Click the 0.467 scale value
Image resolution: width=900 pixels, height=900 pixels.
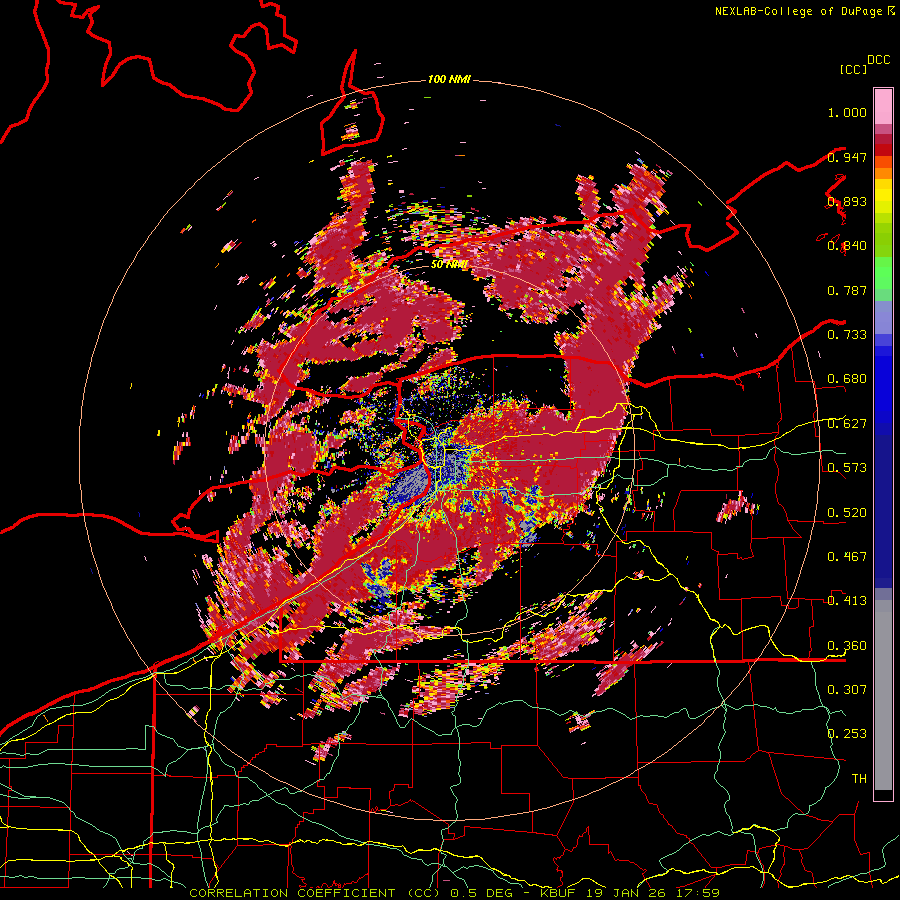click(x=847, y=557)
